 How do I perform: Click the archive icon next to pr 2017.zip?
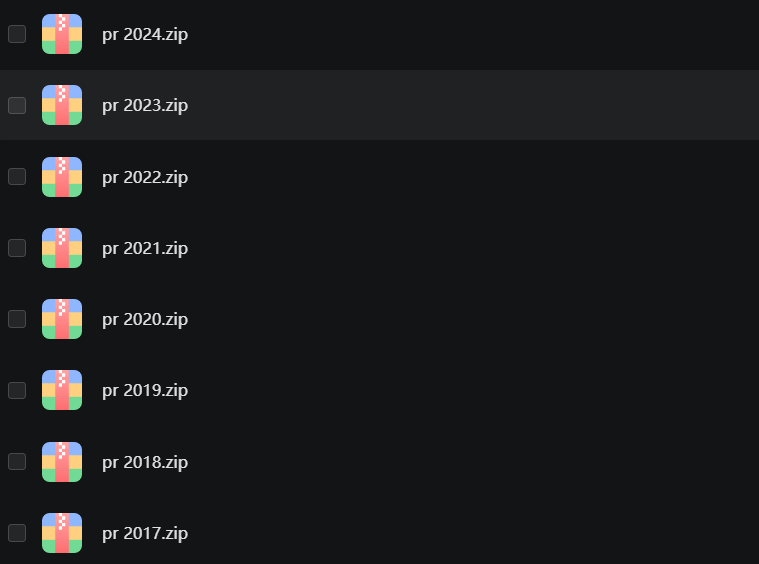(x=62, y=533)
